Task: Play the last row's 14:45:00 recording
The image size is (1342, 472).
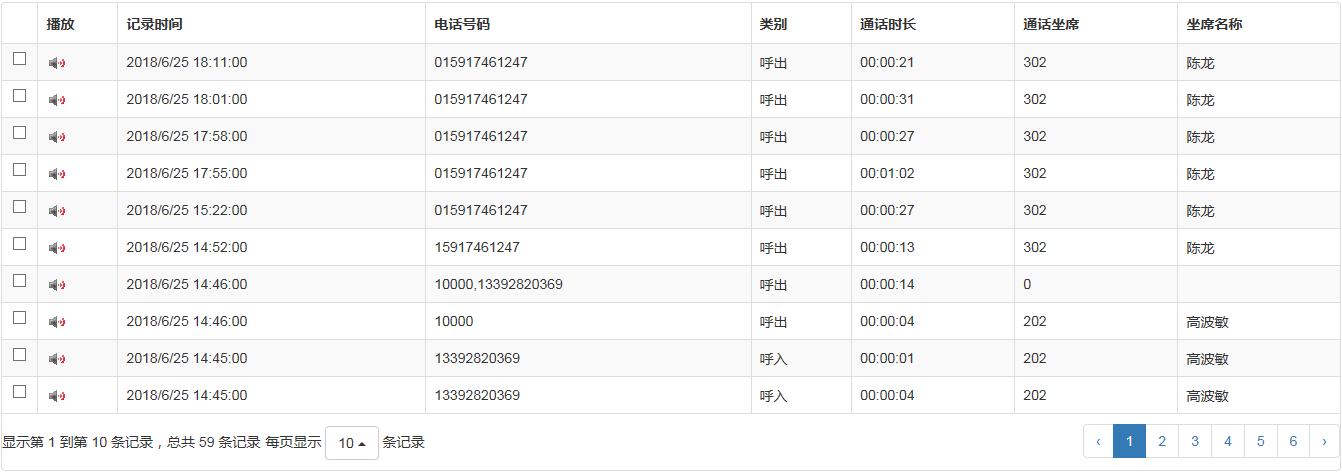Action: (x=57, y=396)
